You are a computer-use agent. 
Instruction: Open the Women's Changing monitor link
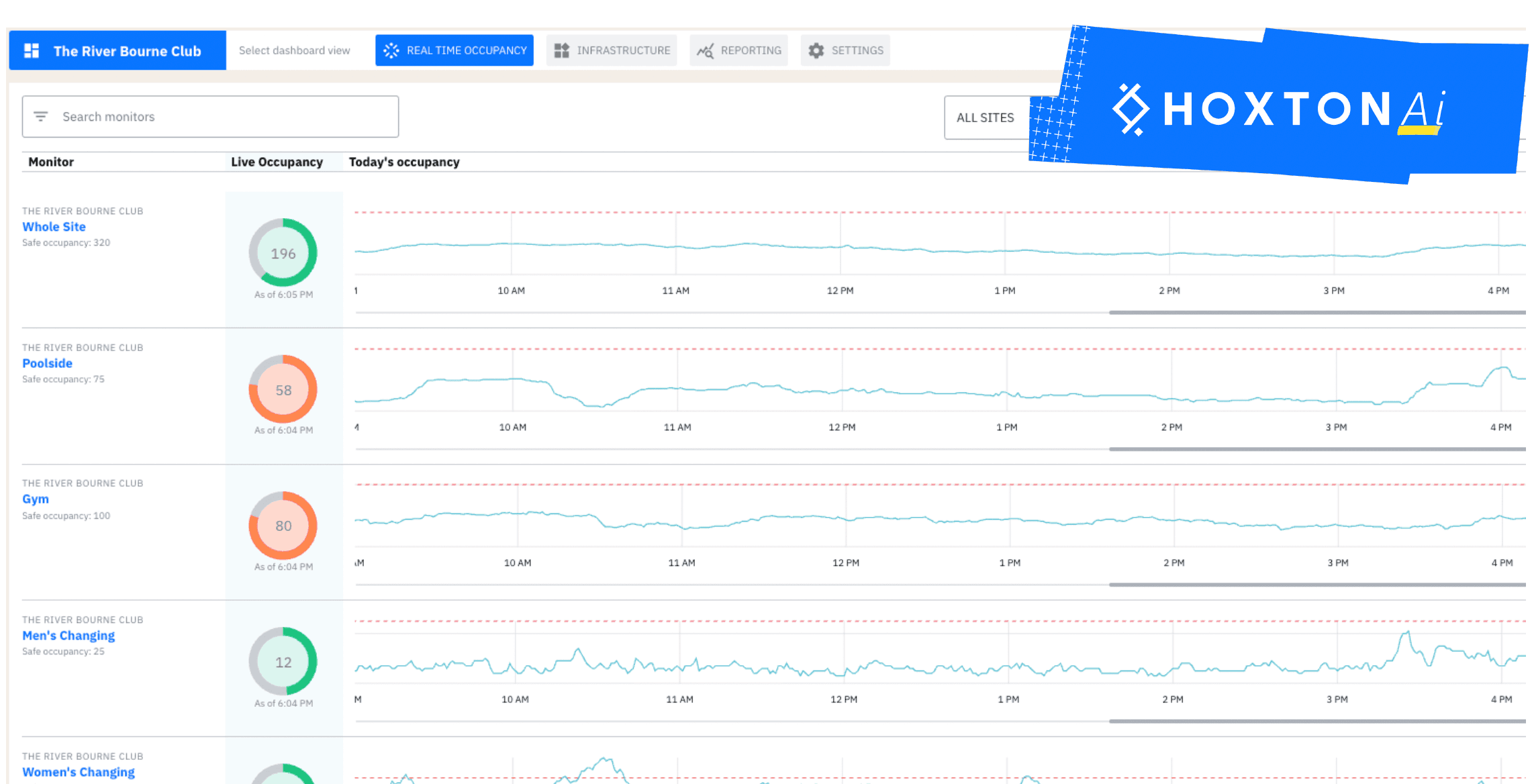pos(79,772)
